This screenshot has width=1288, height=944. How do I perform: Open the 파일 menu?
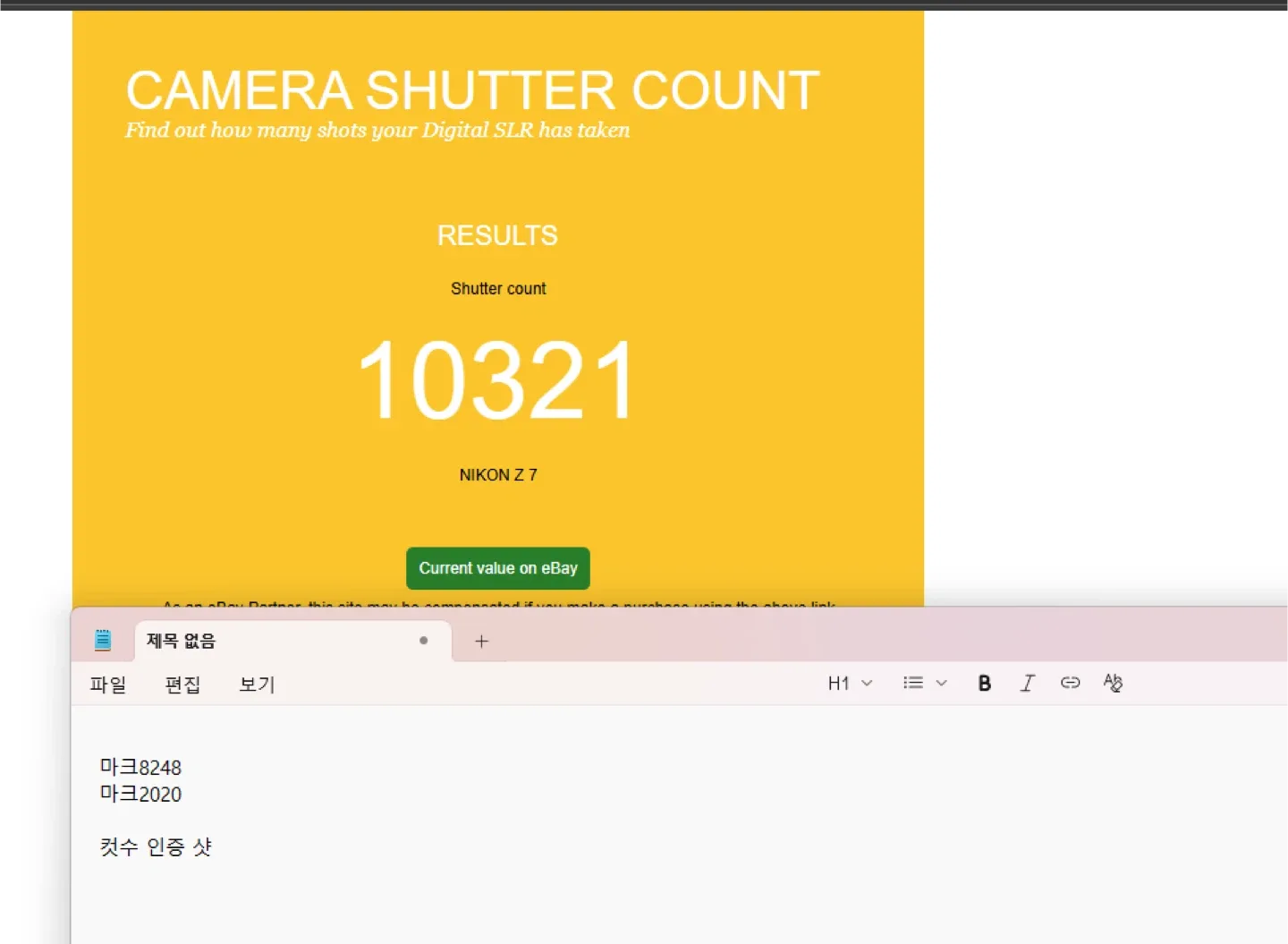108,685
